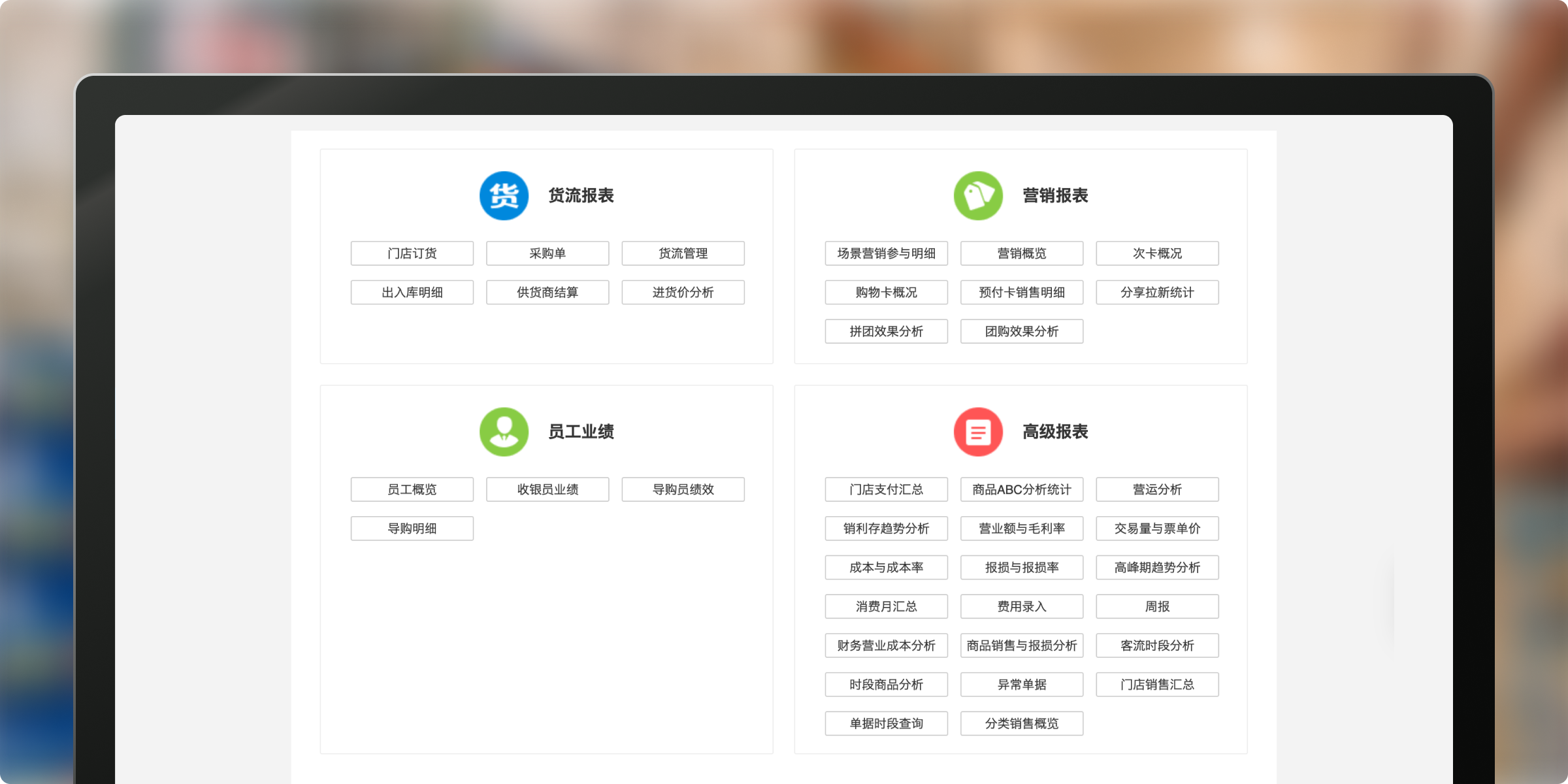The image size is (1568, 784).
Task: Click the 营销报表 section title
Action: coord(1055,195)
